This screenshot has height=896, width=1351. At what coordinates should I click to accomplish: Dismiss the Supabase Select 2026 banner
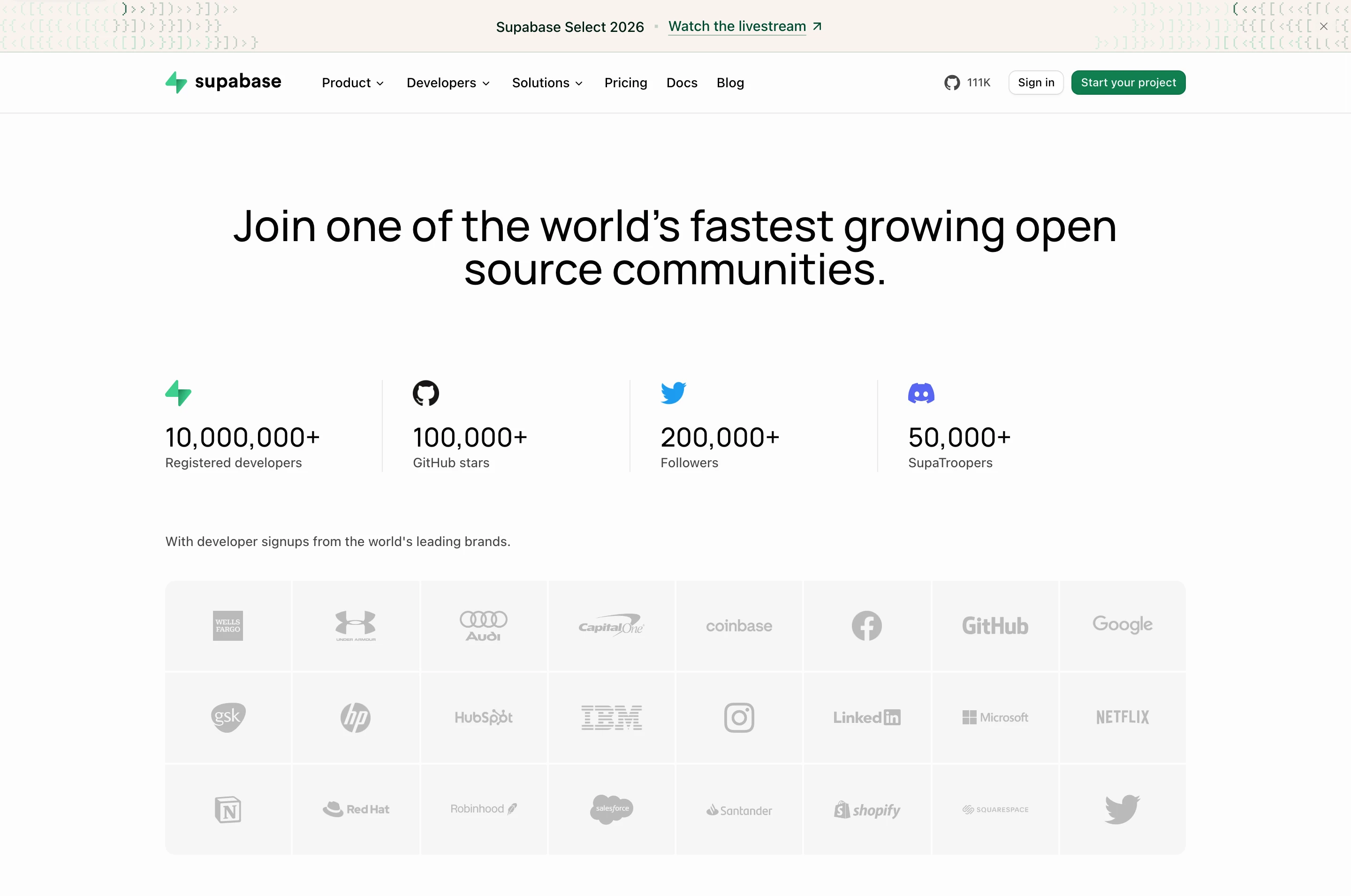tap(1324, 26)
